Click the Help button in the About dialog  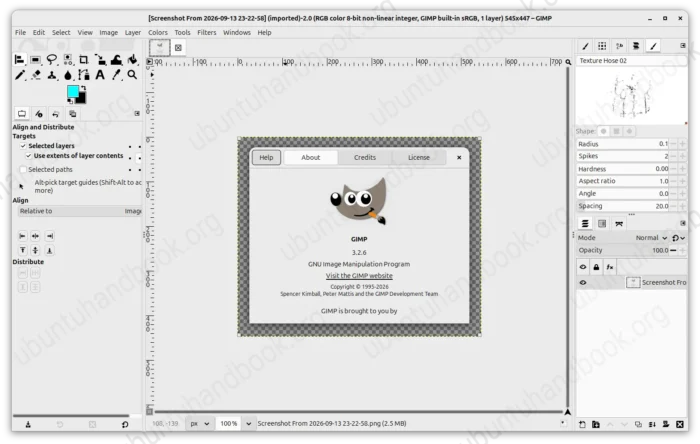tap(266, 158)
